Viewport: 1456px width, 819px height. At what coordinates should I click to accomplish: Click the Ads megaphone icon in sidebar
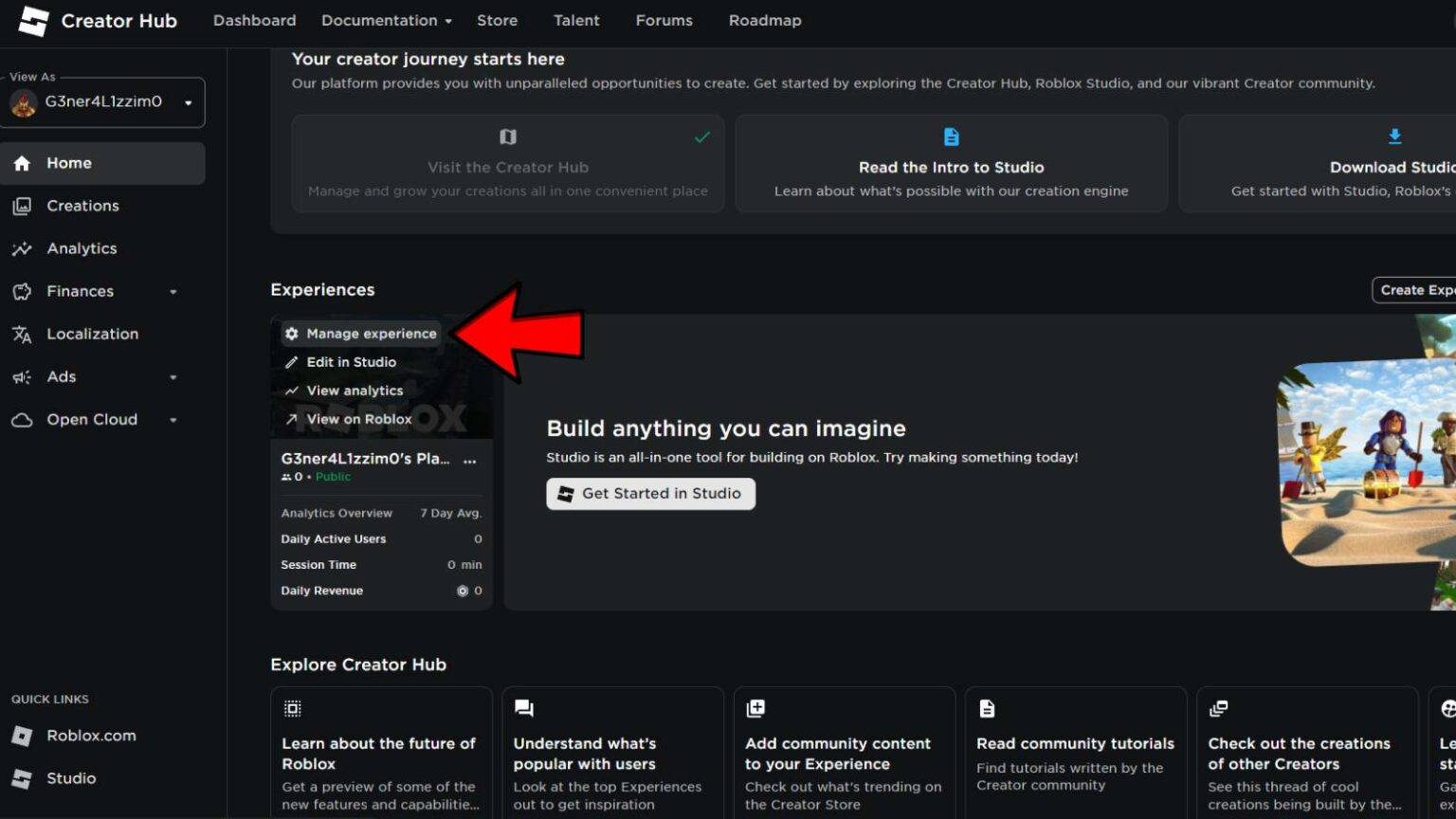[22, 376]
